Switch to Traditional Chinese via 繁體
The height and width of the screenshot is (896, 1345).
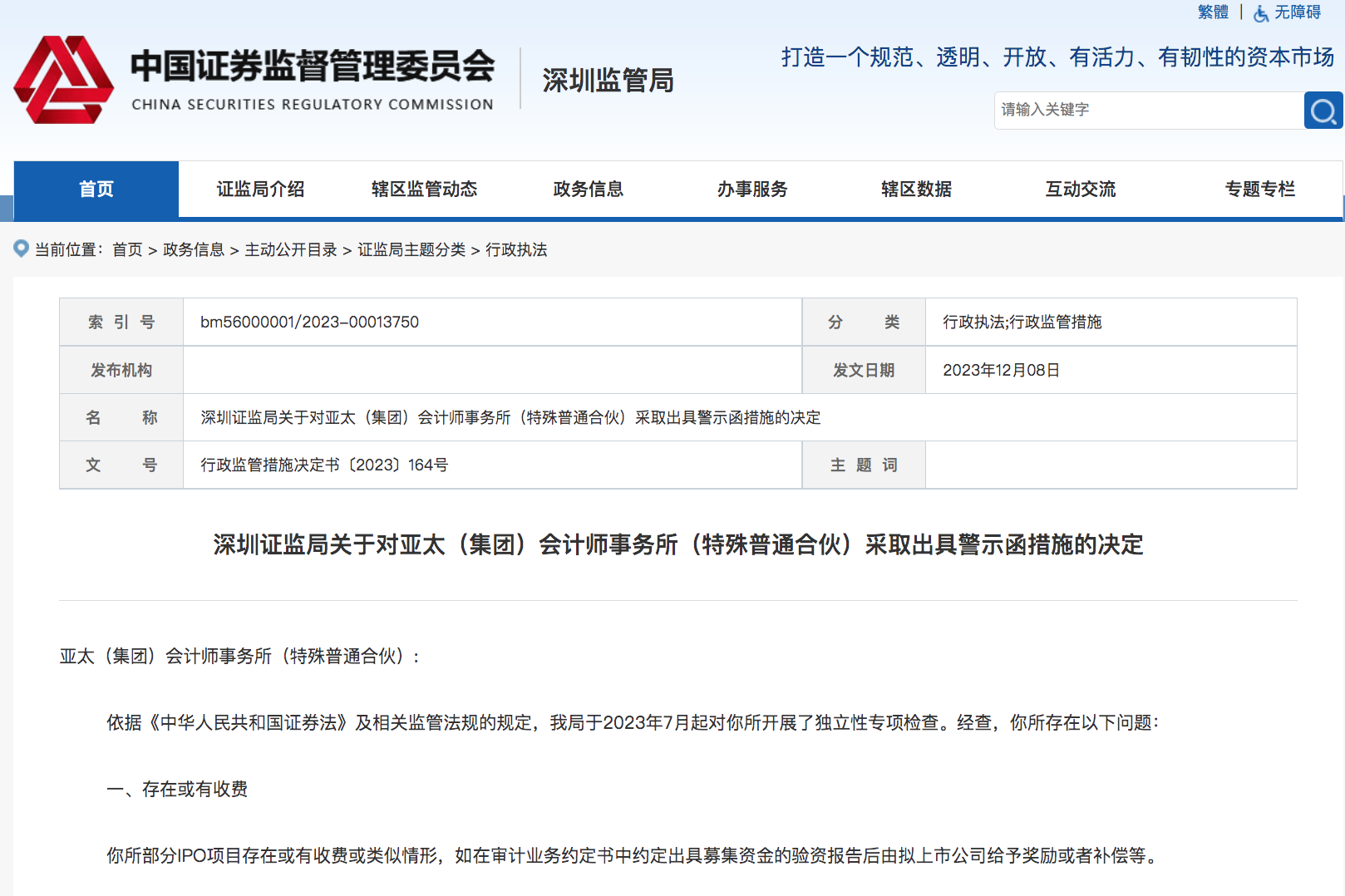point(1213,12)
